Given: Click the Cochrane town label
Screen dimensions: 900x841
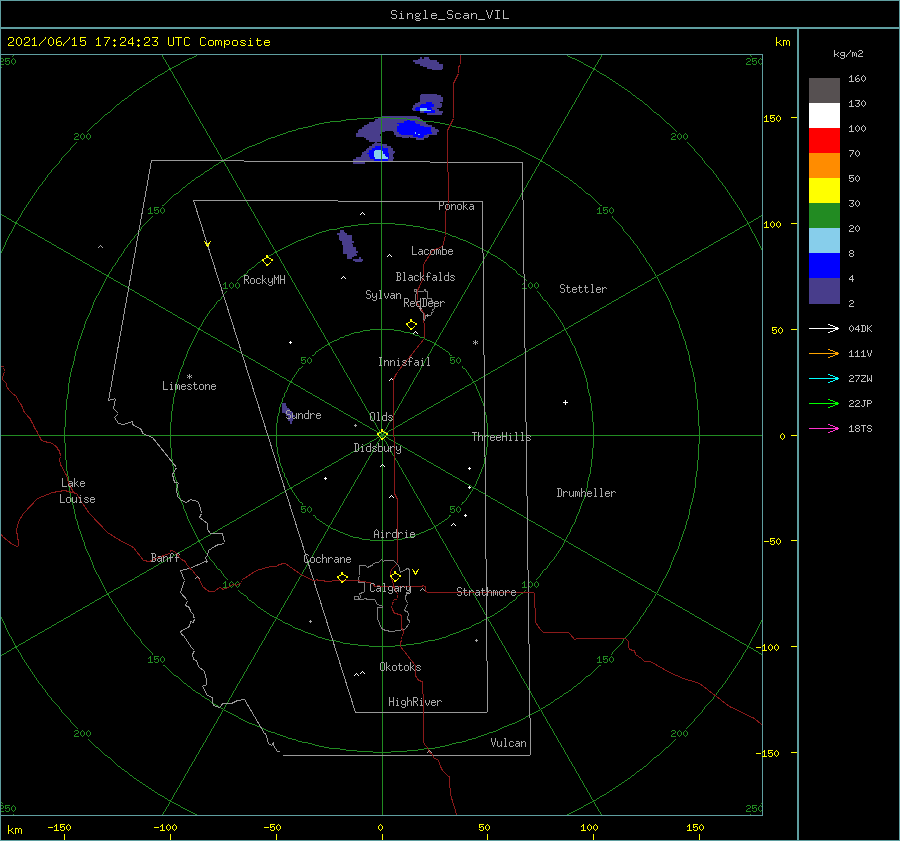Looking at the screenshot, I should [x=327, y=559].
